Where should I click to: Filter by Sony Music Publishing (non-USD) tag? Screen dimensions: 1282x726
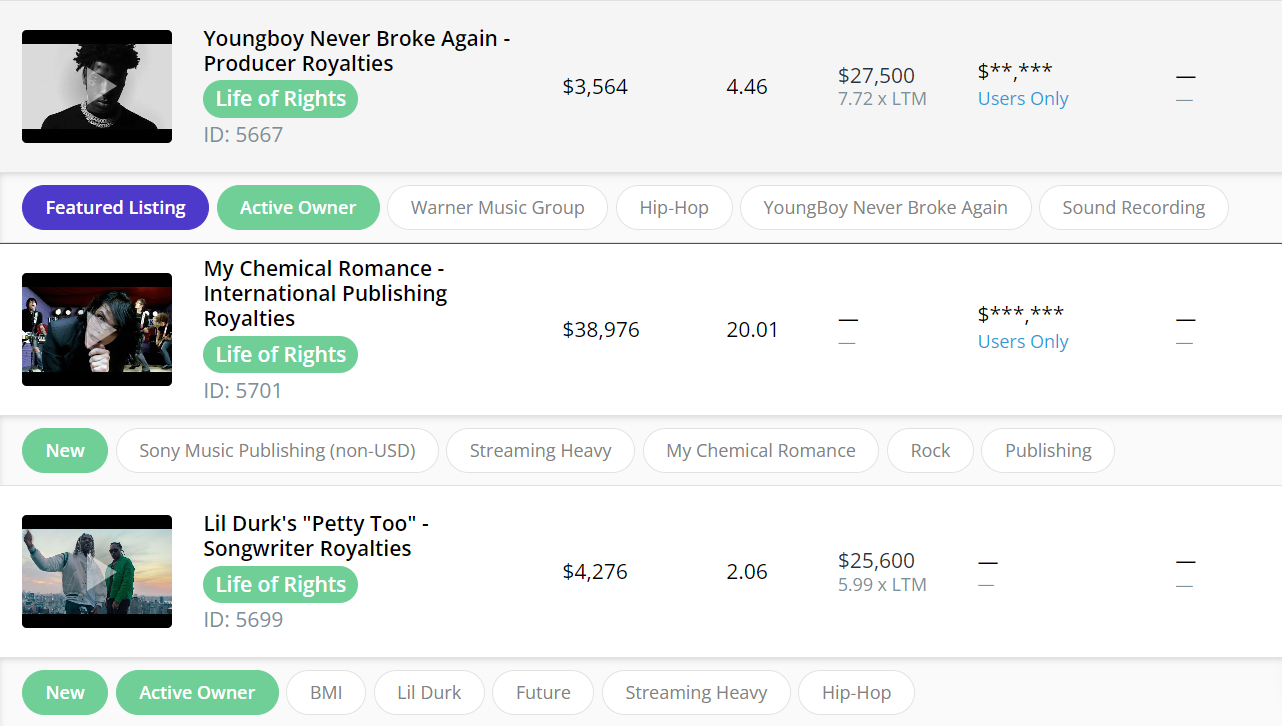point(277,451)
